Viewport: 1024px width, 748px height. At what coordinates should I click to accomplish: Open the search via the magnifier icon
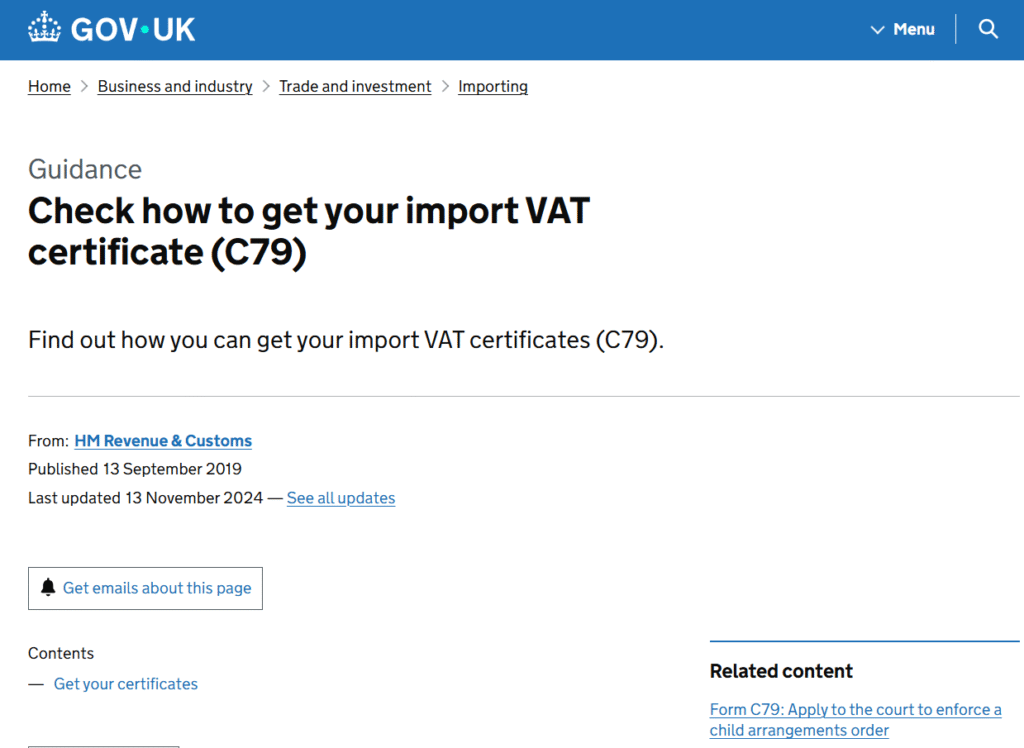pyautogui.click(x=988, y=29)
